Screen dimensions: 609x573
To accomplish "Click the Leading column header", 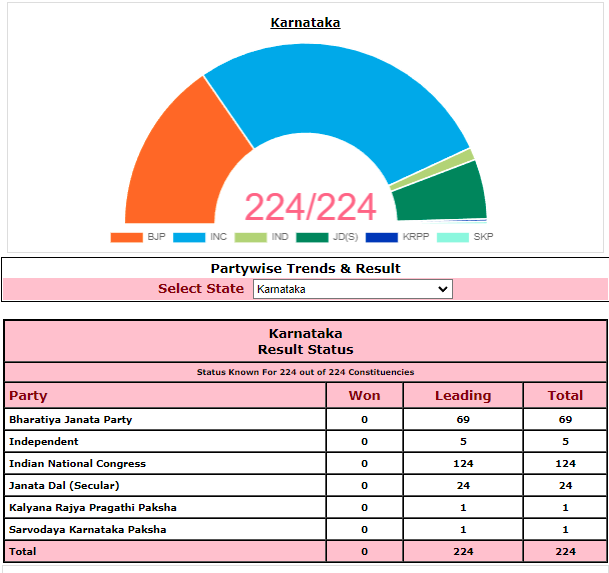I will click(x=463, y=395).
